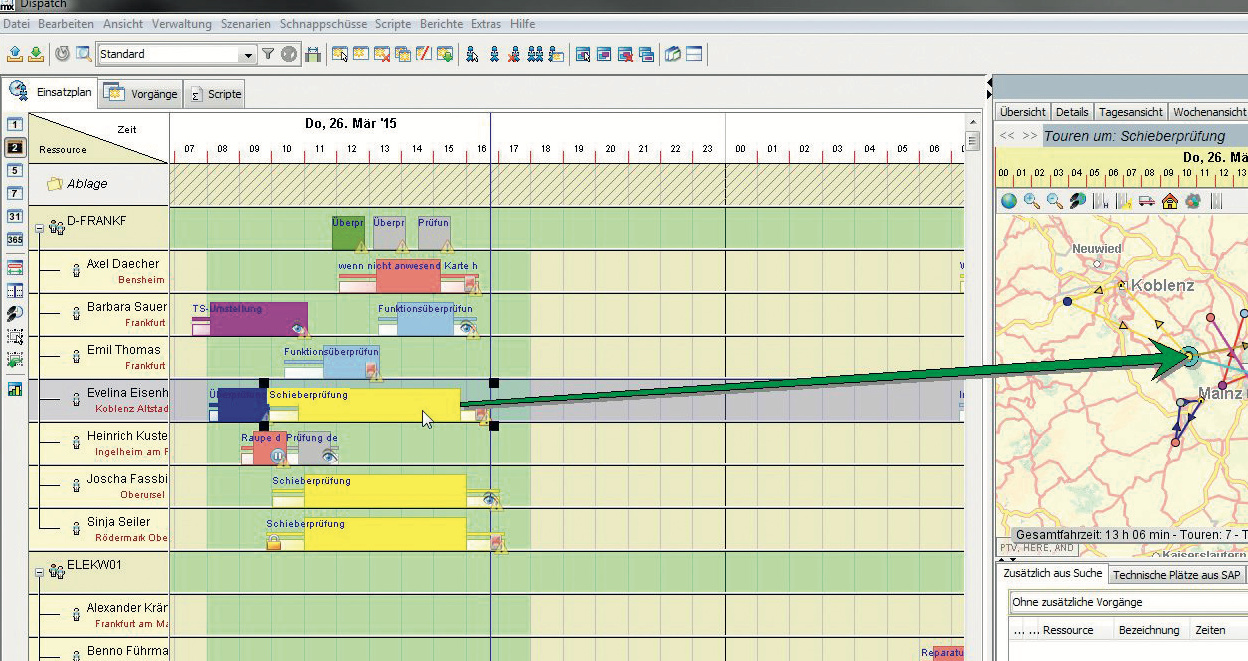This screenshot has width=1248, height=661.
Task: Select Sinja Seiler's yellow Schieberprüfung bar
Action: coord(385,535)
